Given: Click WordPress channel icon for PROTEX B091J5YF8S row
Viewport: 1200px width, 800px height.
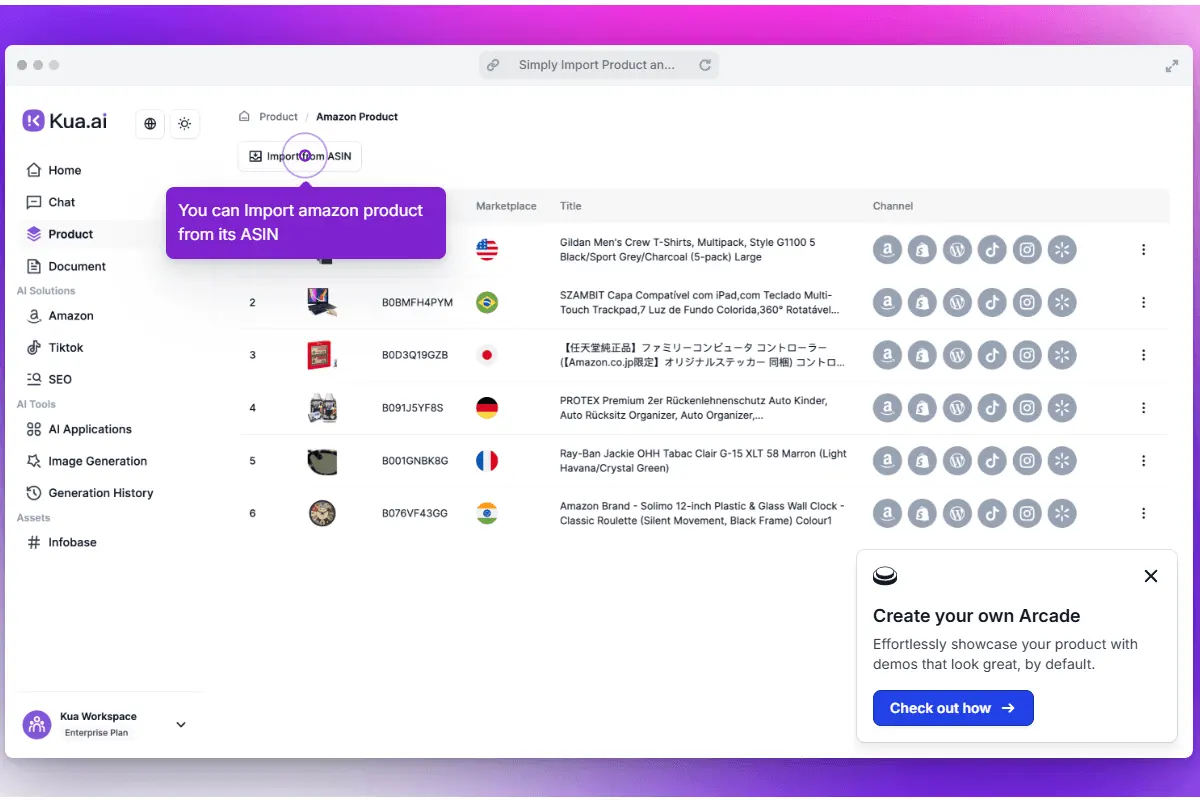Looking at the screenshot, I should click(x=957, y=408).
